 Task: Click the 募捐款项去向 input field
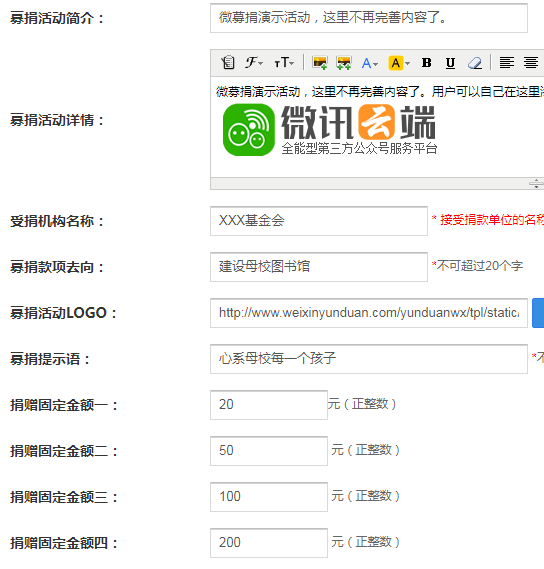pyautogui.click(x=319, y=267)
